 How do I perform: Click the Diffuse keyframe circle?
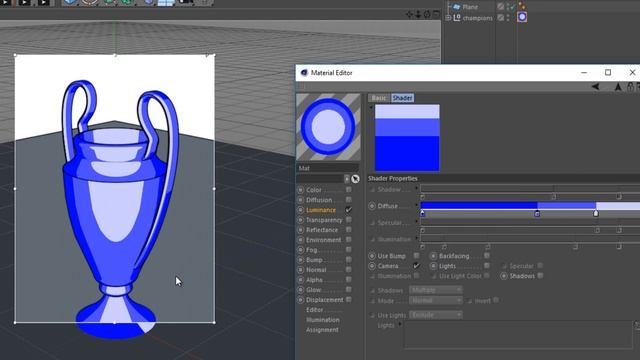[x=372, y=206]
